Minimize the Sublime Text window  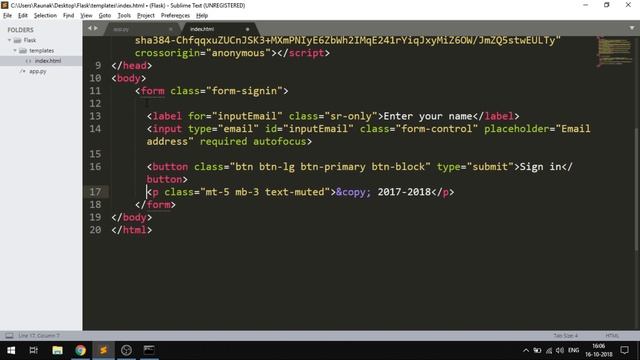pyautogui.click(x=586, y=5)
